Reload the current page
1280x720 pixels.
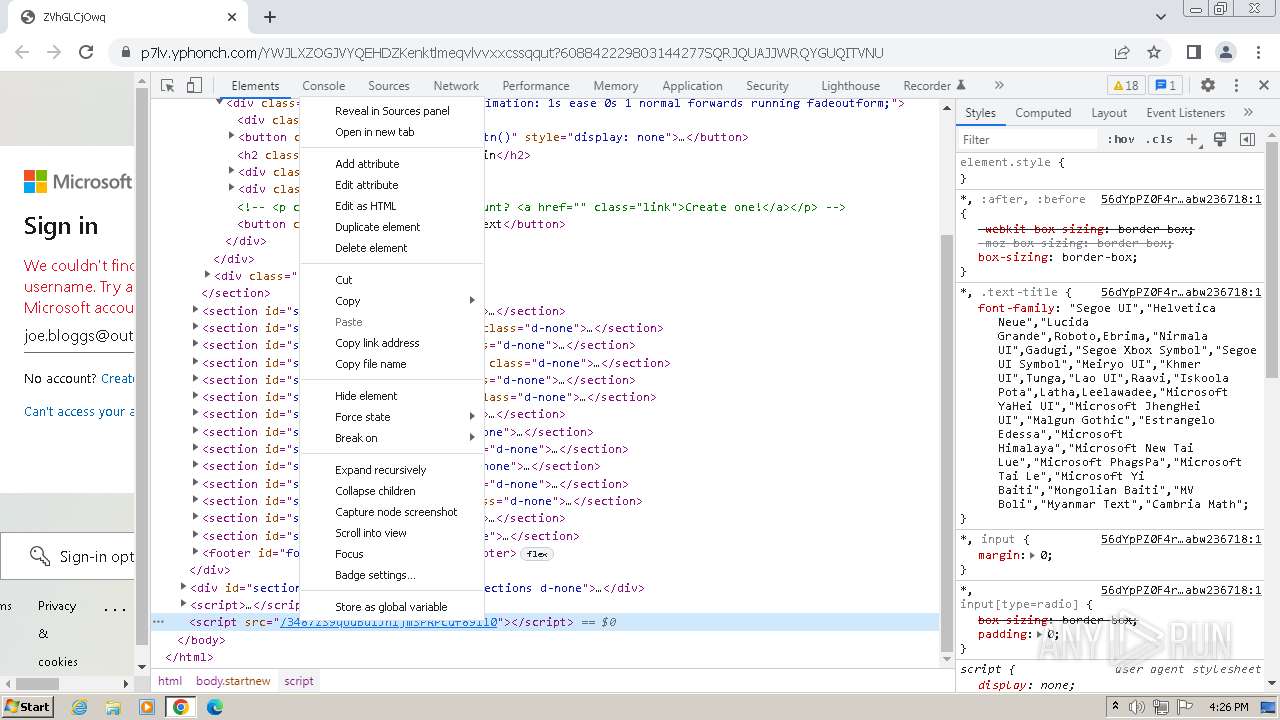tap(86, 53)
